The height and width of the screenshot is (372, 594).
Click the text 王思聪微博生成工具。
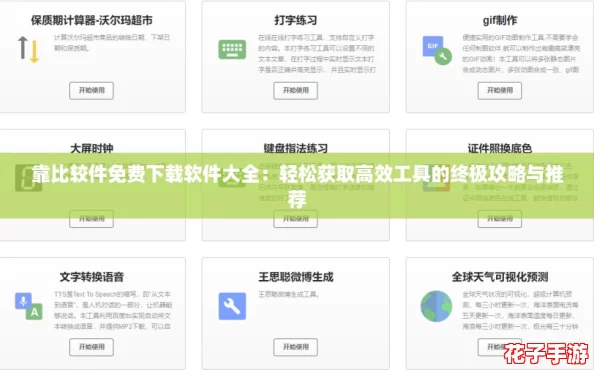[289, 294]
